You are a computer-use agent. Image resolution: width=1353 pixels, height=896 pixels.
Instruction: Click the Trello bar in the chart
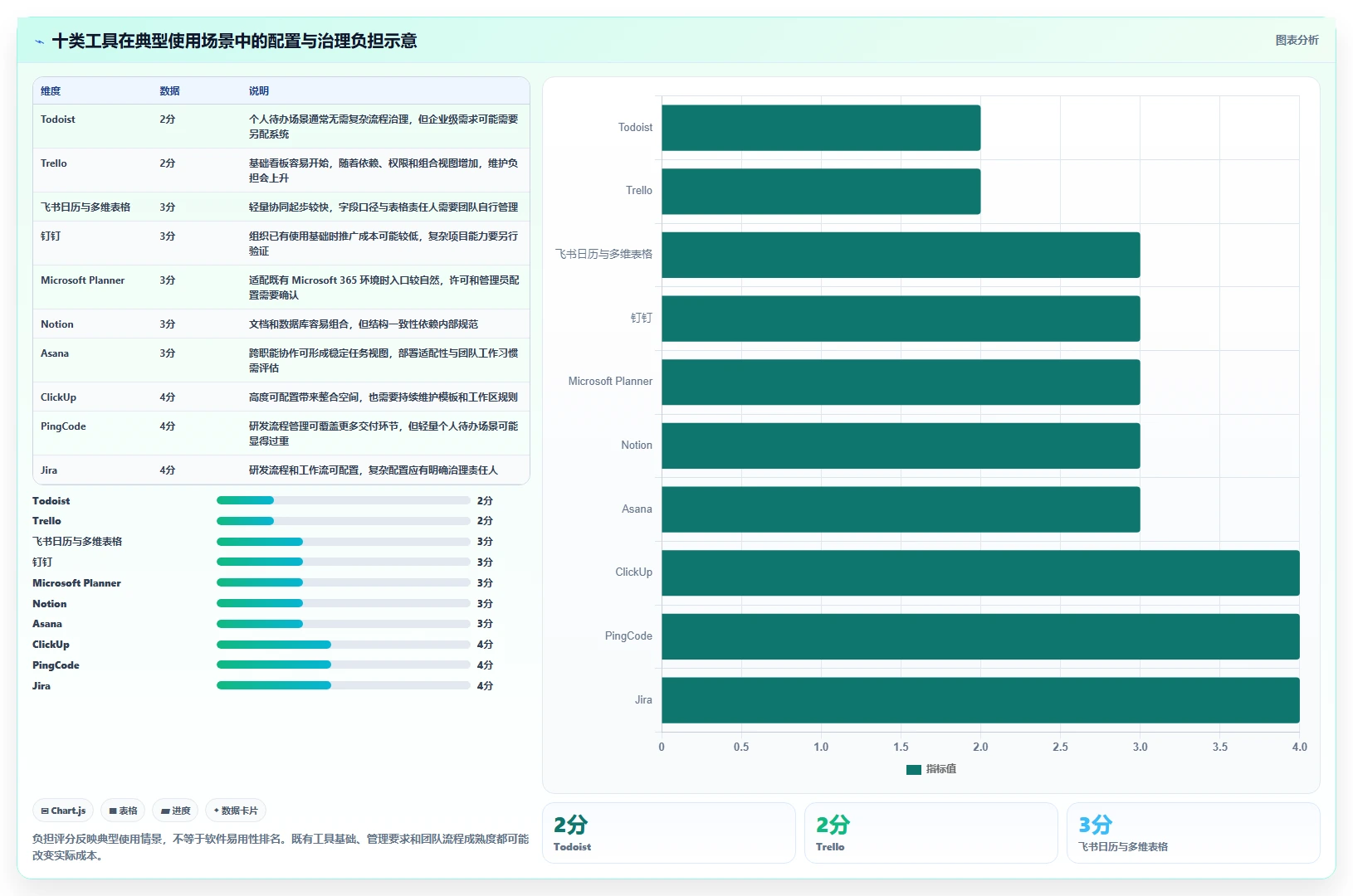(821, 192)
